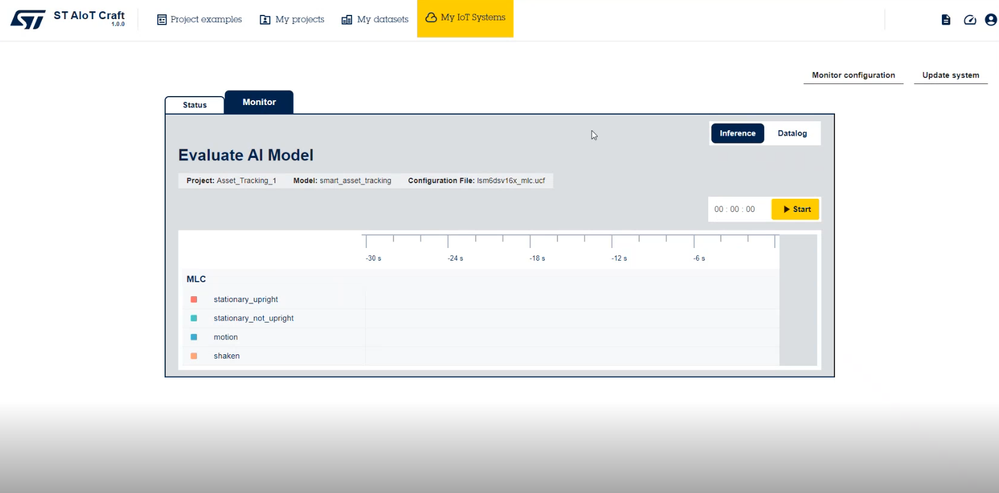Click the -6 s timeline marker

699,259
